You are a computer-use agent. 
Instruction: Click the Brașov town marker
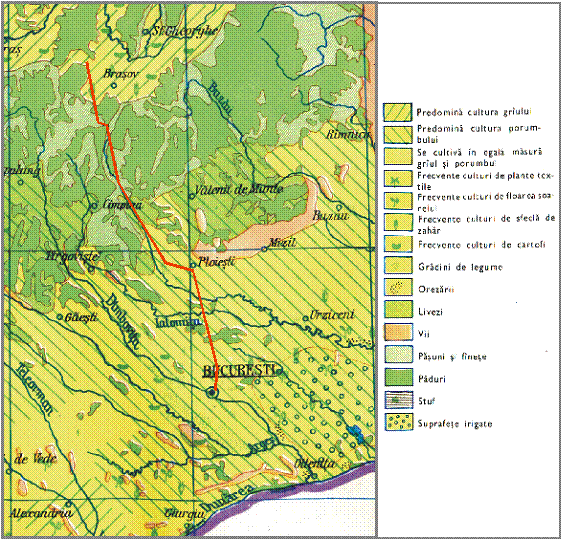click(114, 86)
